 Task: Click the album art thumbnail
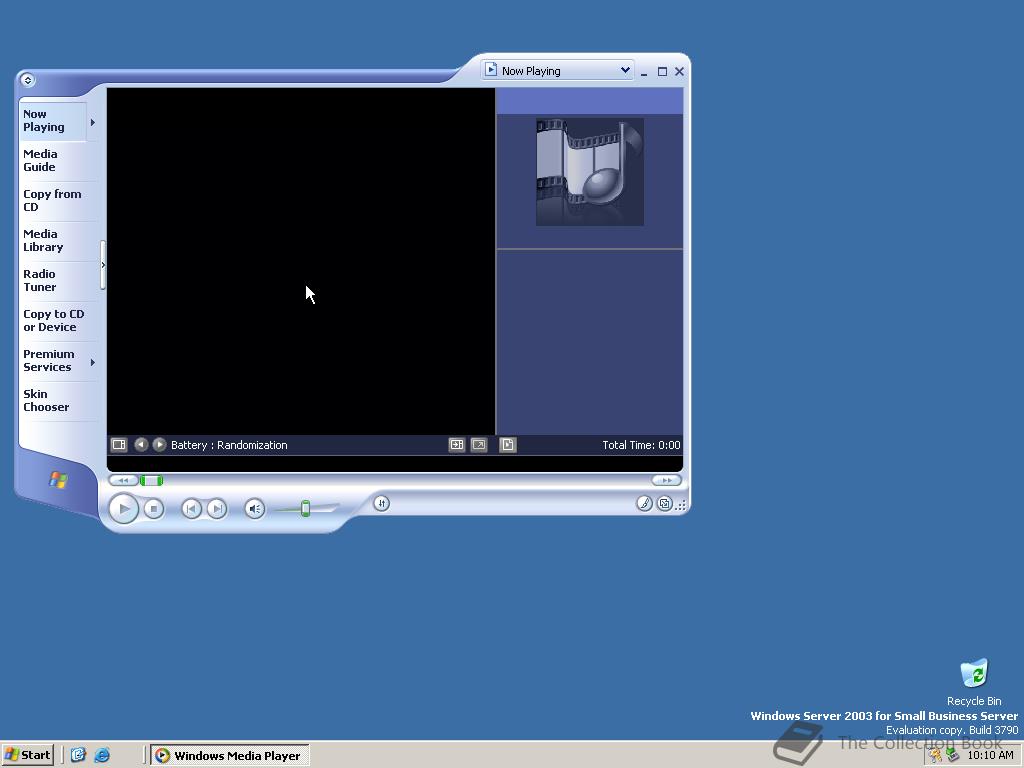(x=590, y=172)
